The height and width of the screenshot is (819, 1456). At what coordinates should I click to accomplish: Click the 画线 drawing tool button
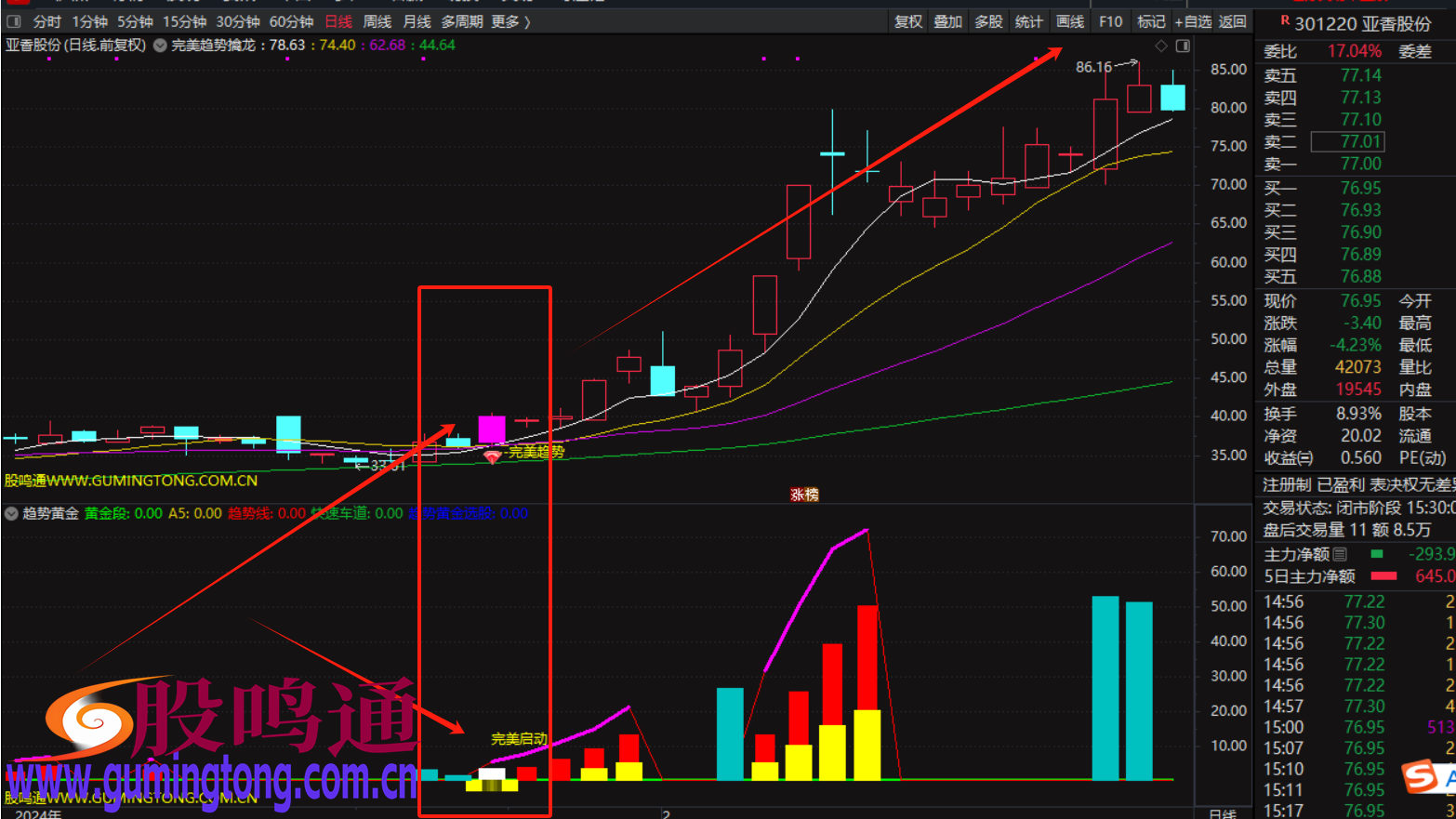[x=1069, y=21]
